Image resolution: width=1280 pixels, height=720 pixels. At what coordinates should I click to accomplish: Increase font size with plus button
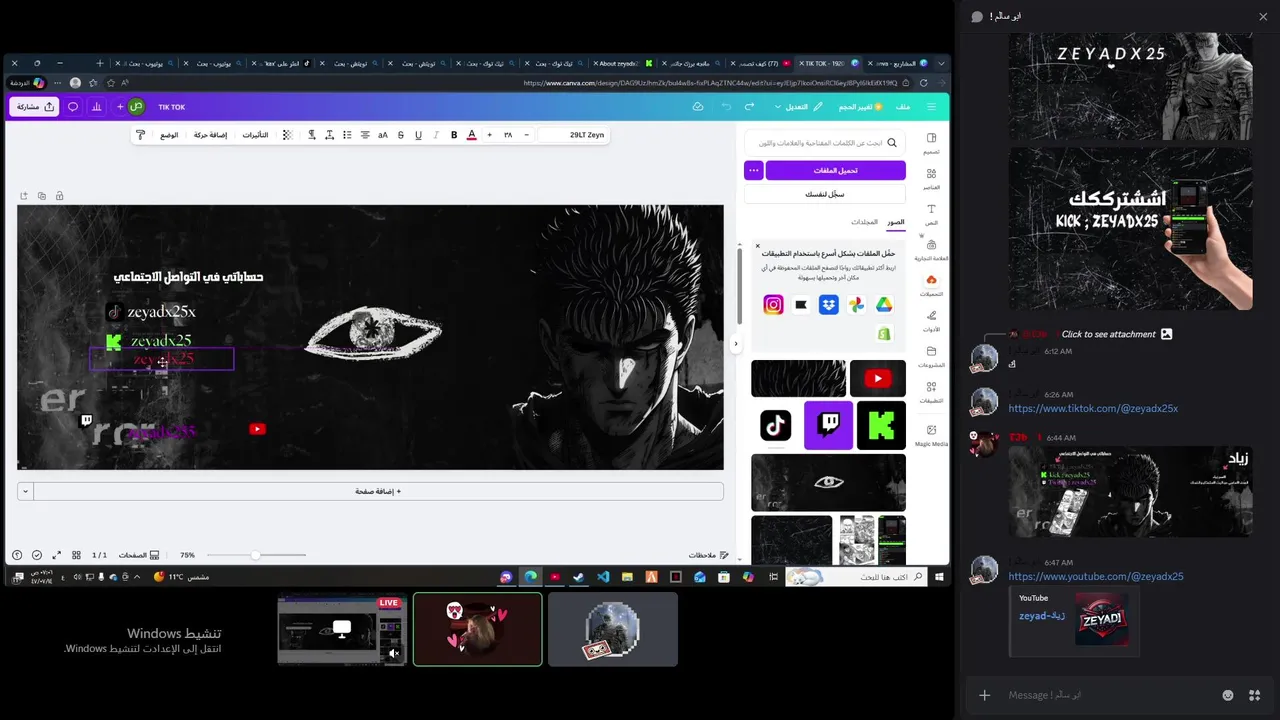pos(489,135)
